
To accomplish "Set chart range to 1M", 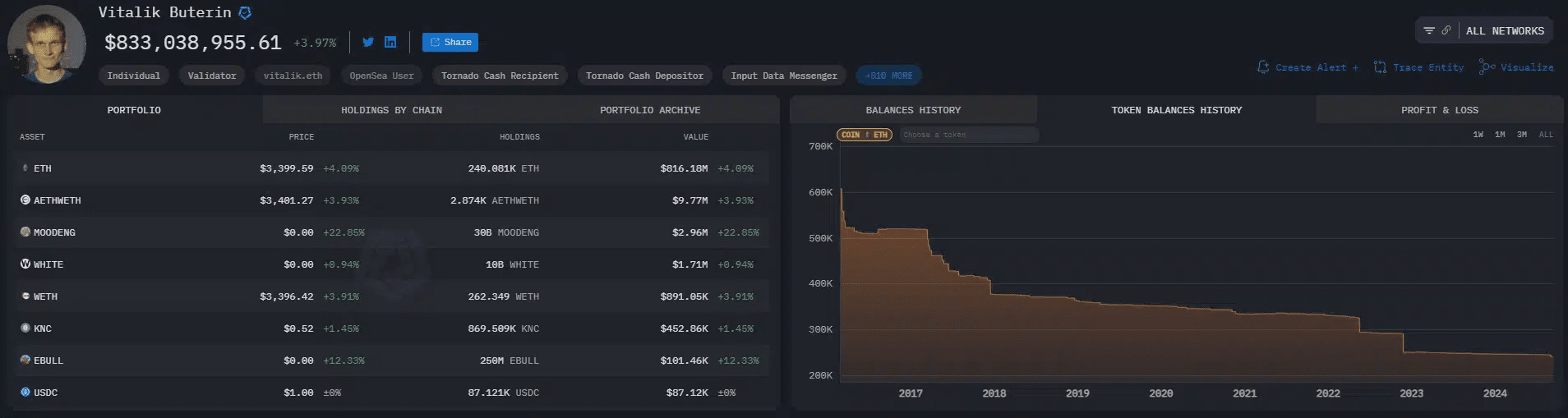I will click(x=1500, y=135).
